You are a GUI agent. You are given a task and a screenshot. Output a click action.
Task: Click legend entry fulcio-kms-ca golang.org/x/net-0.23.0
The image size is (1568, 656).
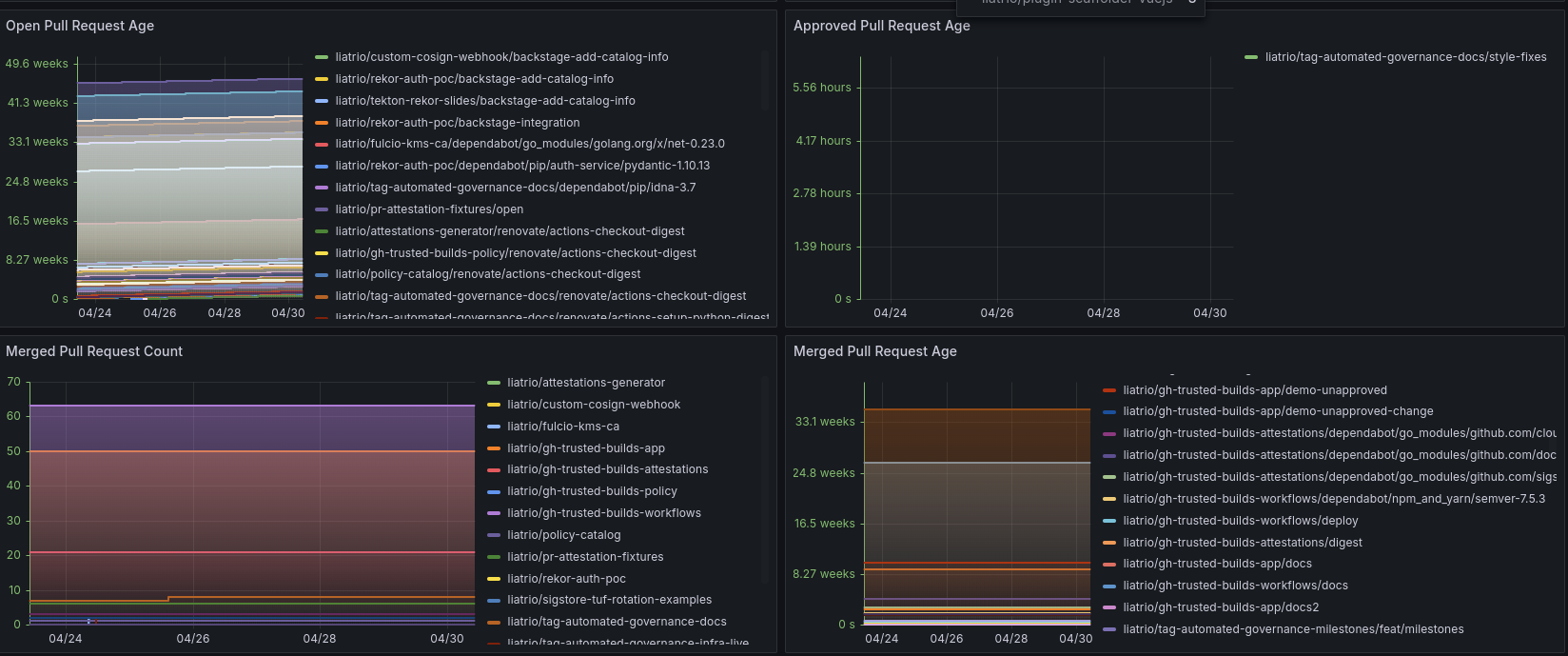click(530, 144)
